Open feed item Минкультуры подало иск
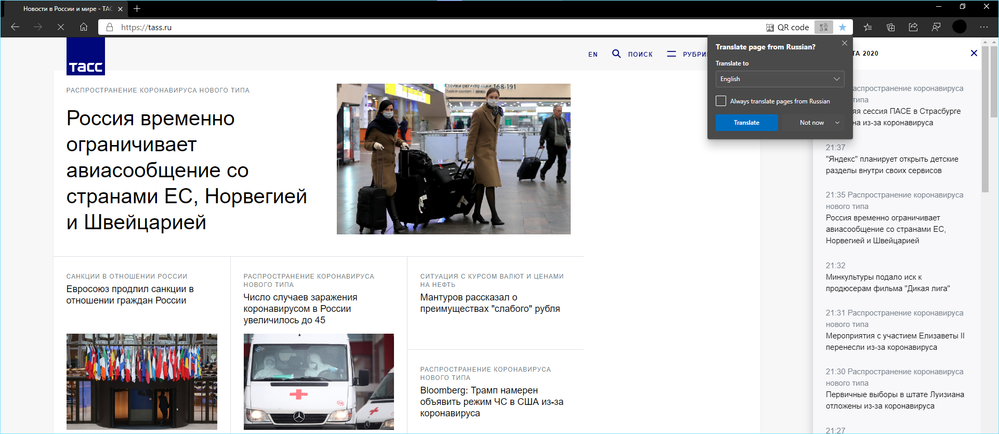The width and height of the screenshot is (999, 434). (888, 282)
